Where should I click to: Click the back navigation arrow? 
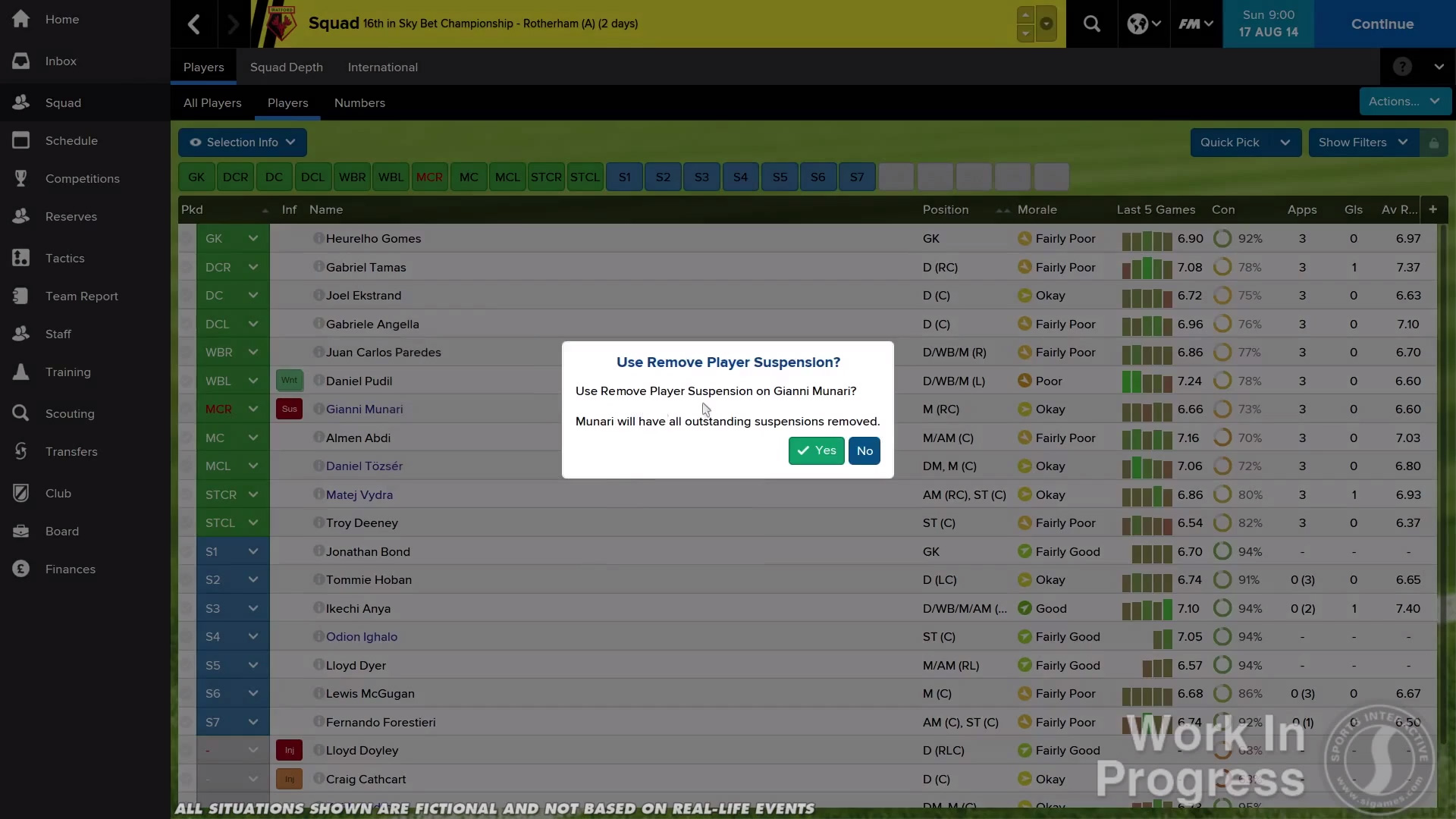point(194,24)
